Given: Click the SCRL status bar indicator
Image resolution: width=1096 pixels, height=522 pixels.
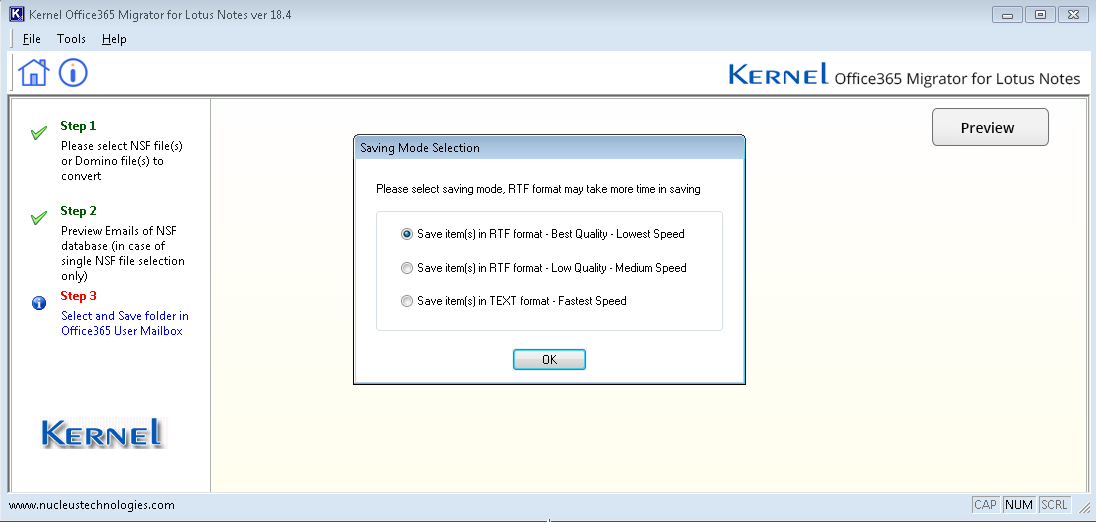Looking at the screenshot, I should pos(1054,505).
